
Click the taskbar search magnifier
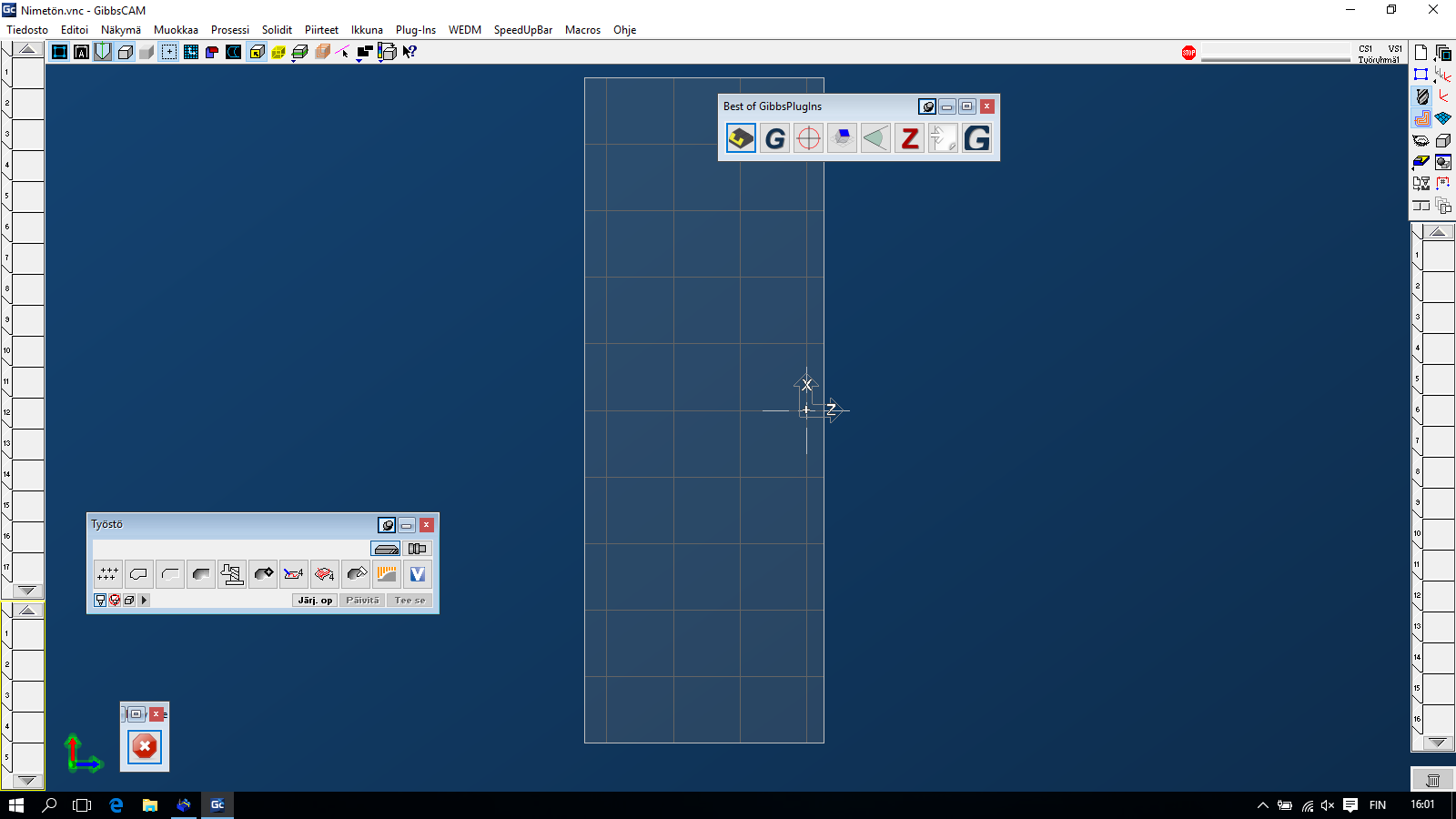(x=49, y=804)
